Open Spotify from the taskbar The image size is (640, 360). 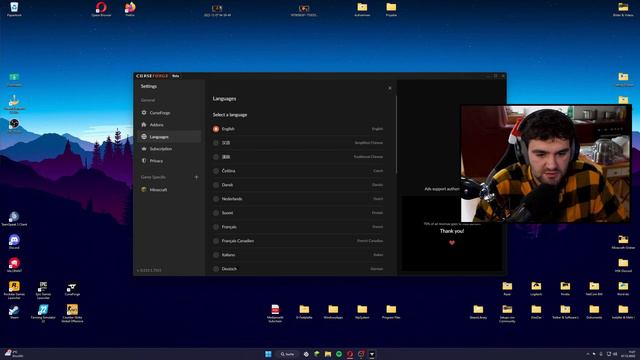pos(339,354)
